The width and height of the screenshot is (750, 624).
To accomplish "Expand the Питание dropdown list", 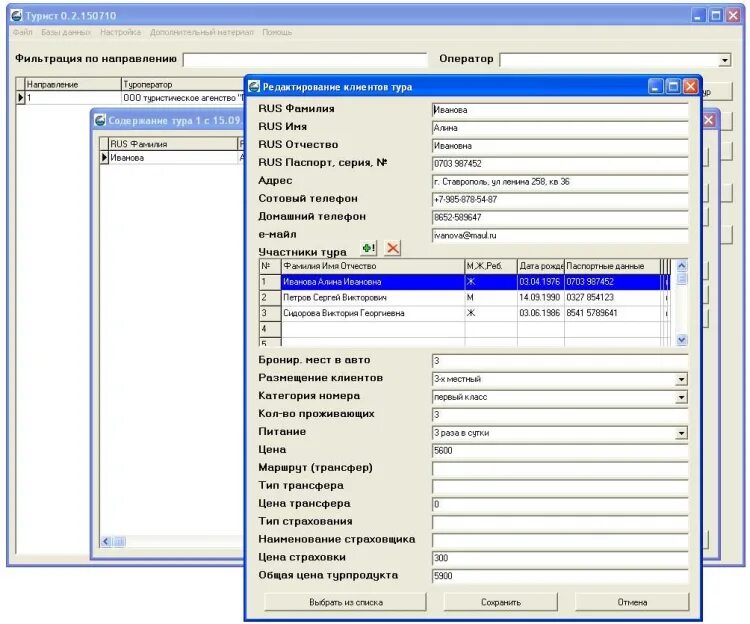I will pos(681,434).
